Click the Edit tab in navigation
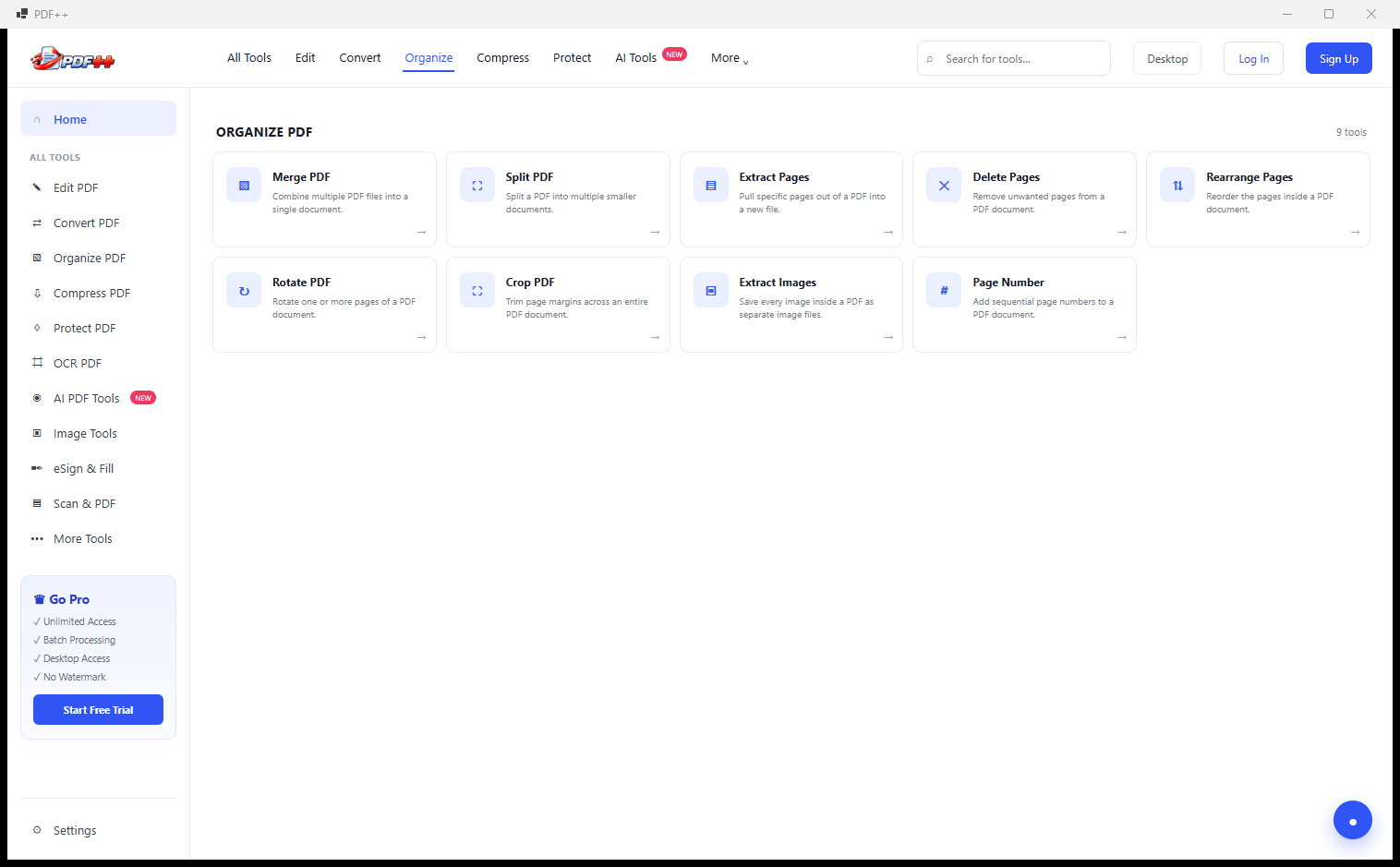 click(306, 58)
